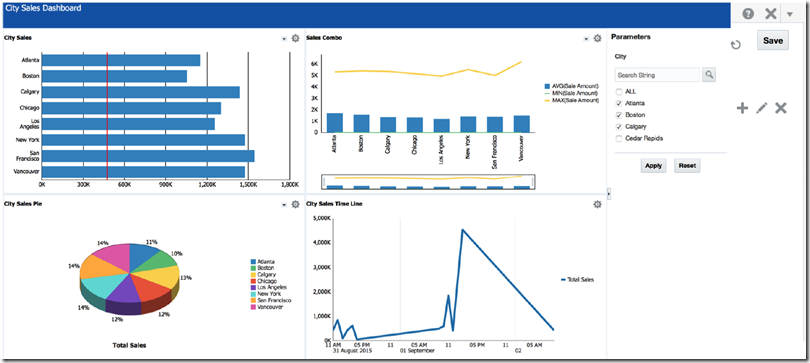Click the magnifier search icon for City
This screenshot has height=363, width=810.
pos(709,75)
